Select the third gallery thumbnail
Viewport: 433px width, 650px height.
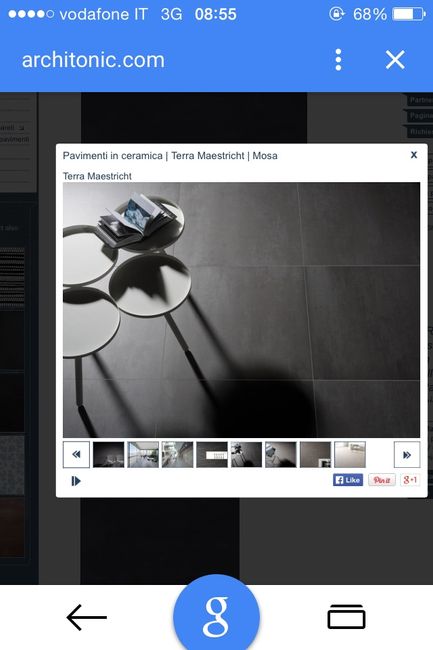[177, 454]
